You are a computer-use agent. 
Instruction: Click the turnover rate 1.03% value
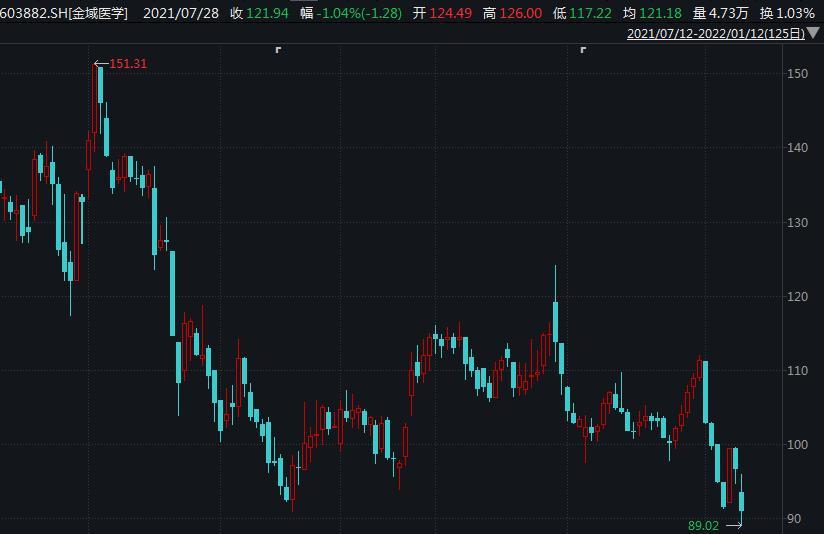click(796, 13)
